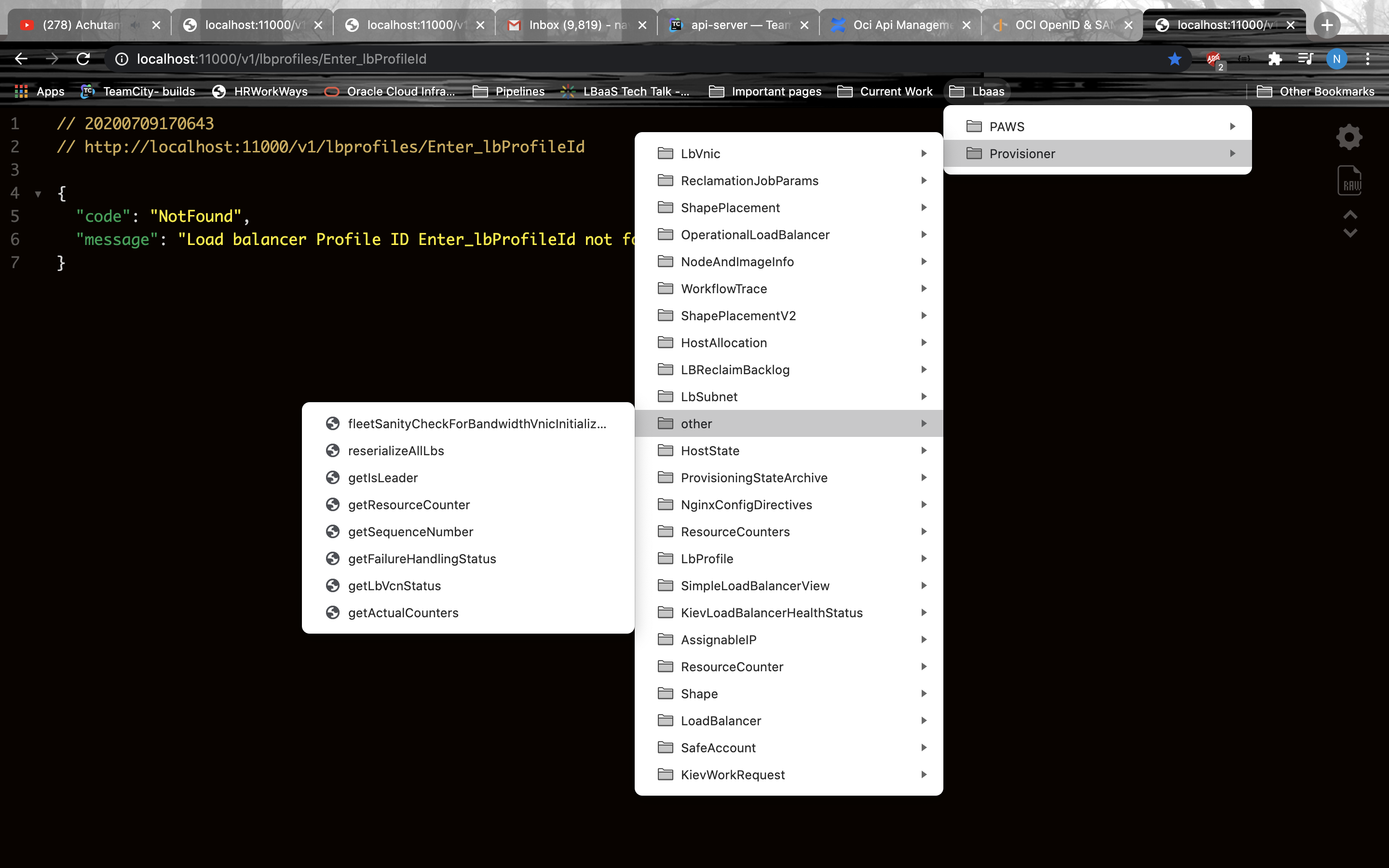Switch to the Gmail Inbox tab
Viewport: 1389px width, 868px height.
coord(568,25)
